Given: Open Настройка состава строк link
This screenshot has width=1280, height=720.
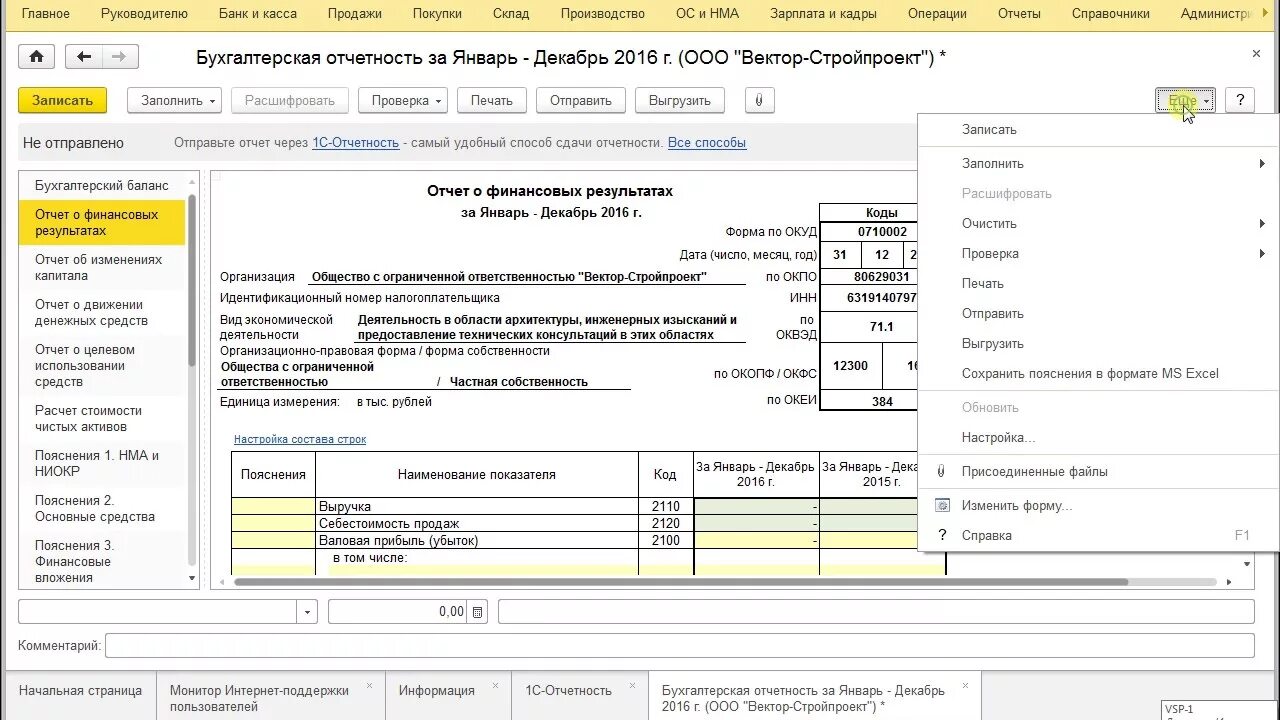Looking at the screenshot, I should [x=300, y=439].
